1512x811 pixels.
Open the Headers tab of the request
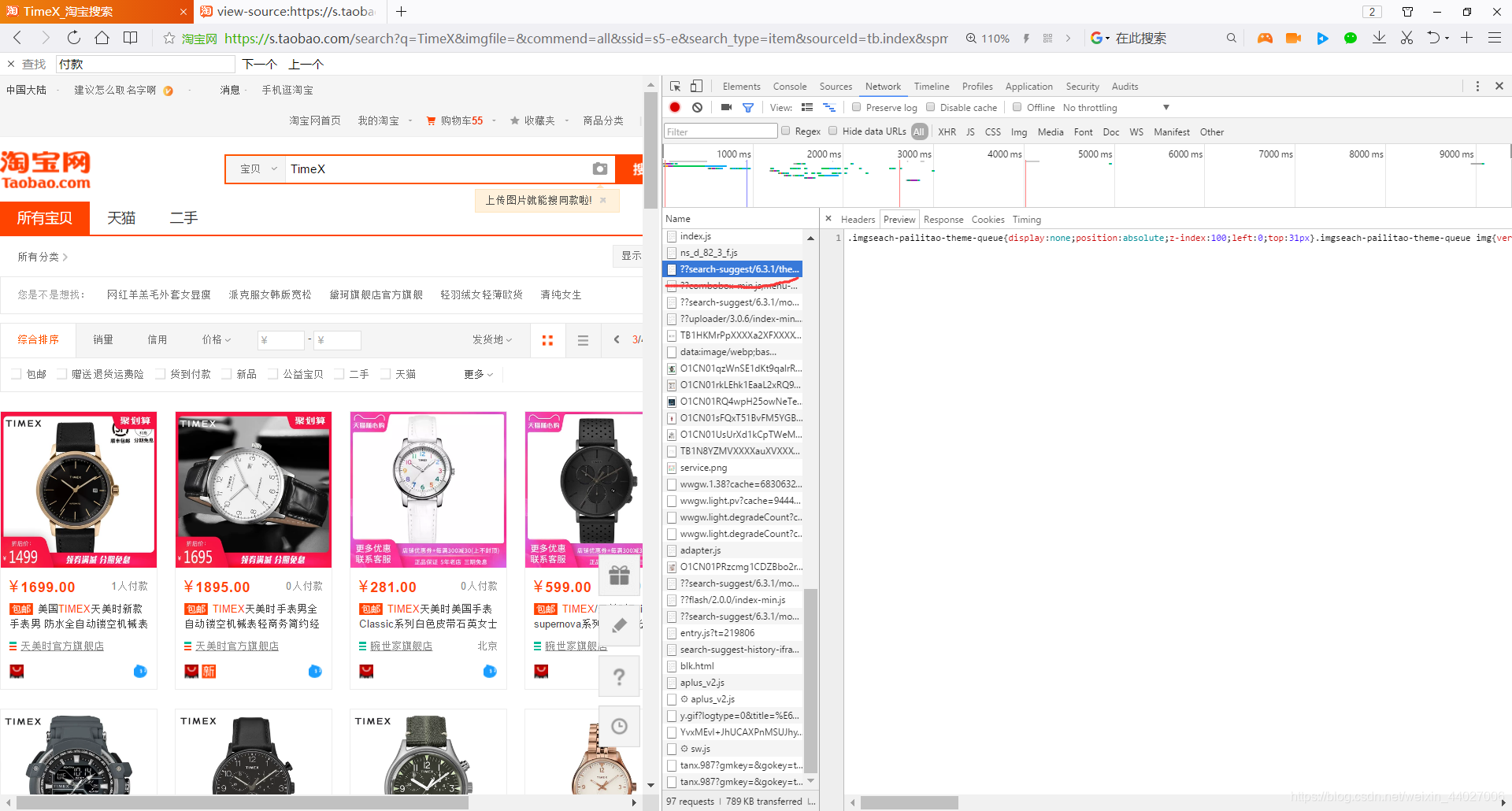858,220
